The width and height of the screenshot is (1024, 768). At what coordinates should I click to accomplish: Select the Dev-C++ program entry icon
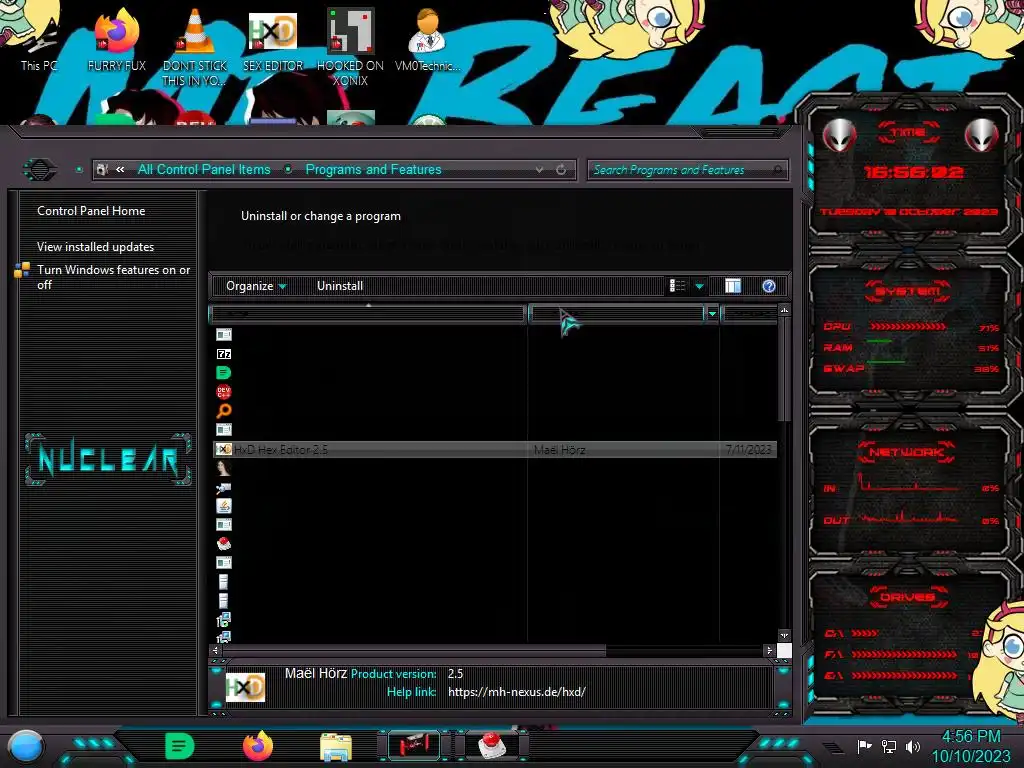pos(223,392)
